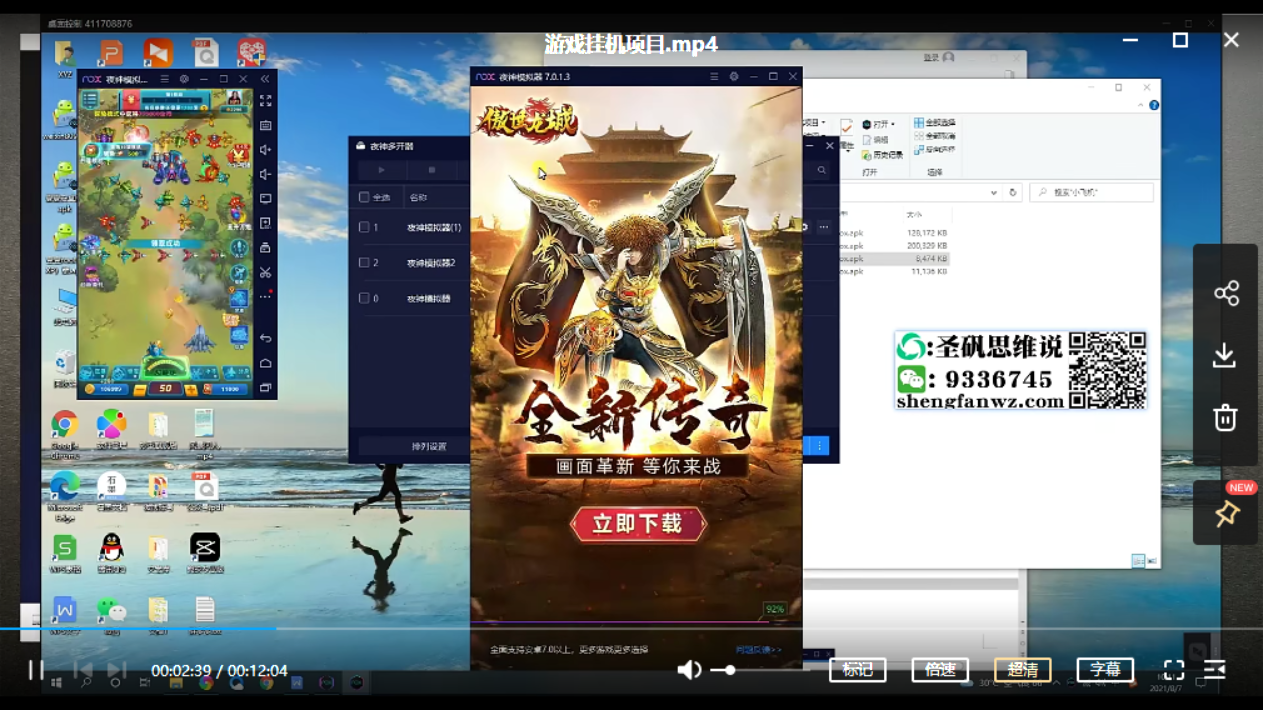The width and height of the screenshot is (1263, 710).
Task: Open the 倍速 playback speed options
Action: tap(940, 670)
